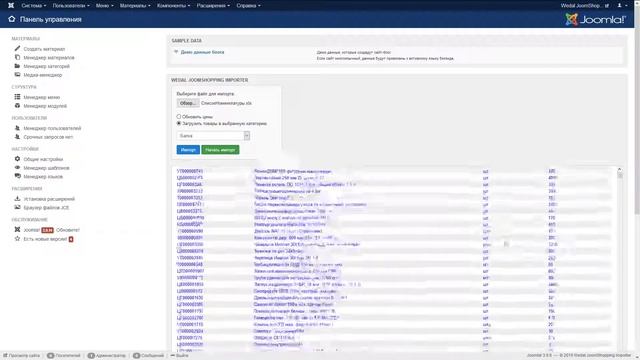The width and height of the screenshot is (640, 360).
Task: Click folder icon for Менеджер категорий
Action: [x=17, y=66]
